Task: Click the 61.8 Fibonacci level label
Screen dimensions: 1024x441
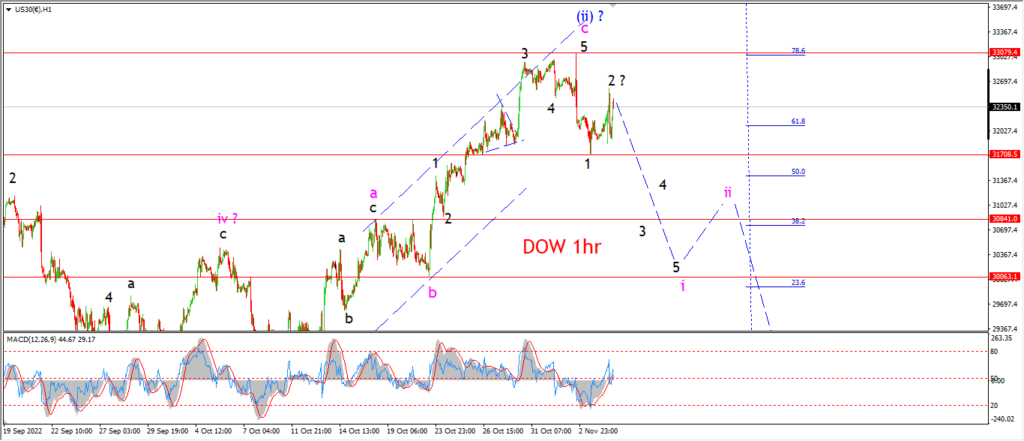Action: click(x=798, y=122)
